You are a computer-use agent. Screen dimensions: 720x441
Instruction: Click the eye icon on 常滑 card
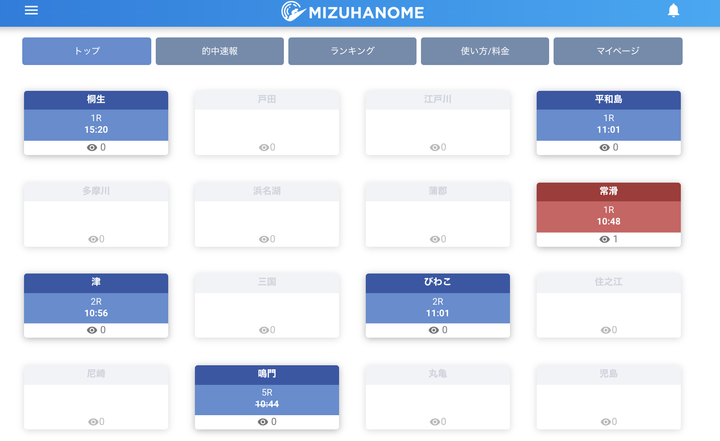[x=604, y=239]
